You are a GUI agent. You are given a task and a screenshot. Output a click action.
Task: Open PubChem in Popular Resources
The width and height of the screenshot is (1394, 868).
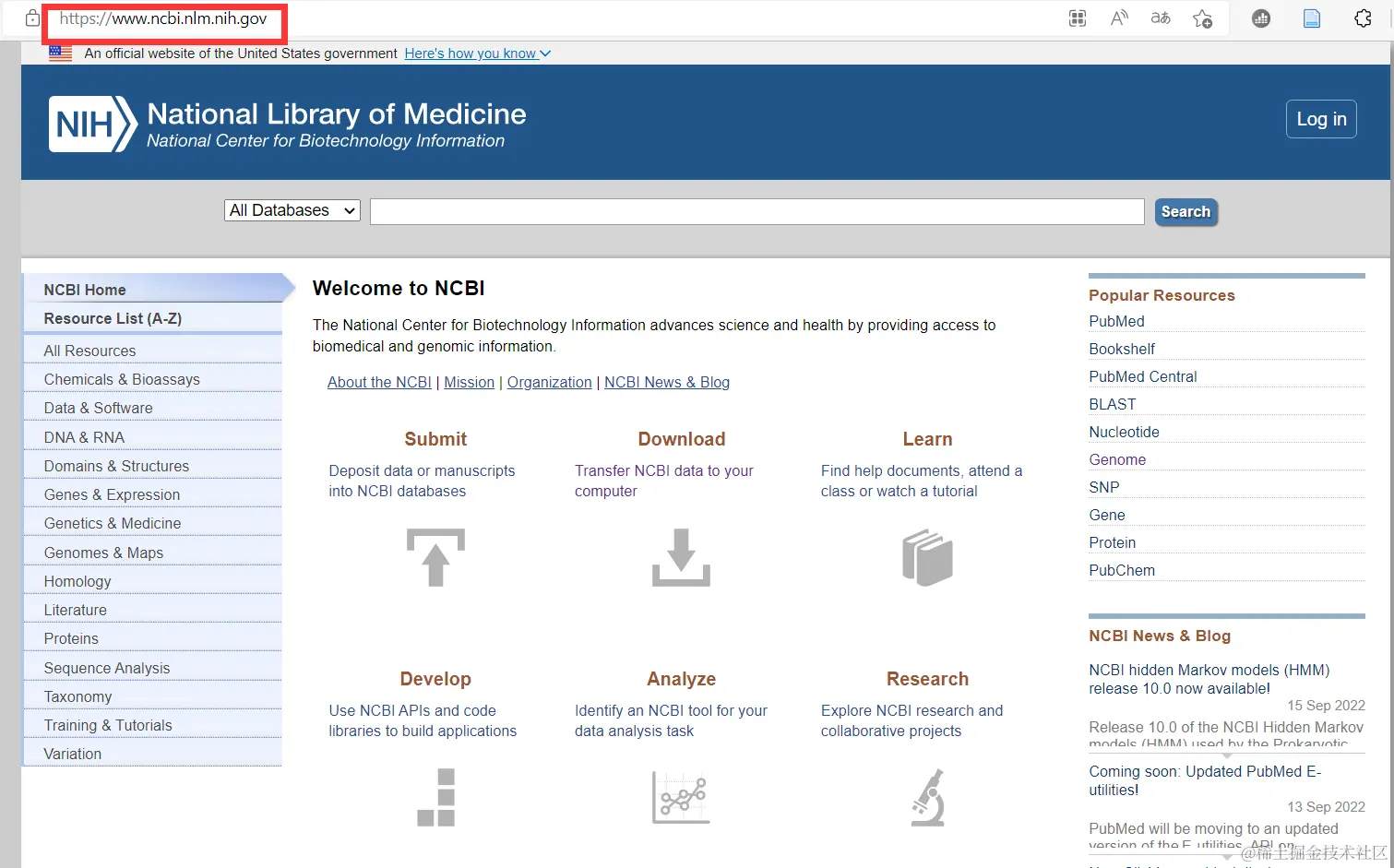click(x=1122, y=570)
